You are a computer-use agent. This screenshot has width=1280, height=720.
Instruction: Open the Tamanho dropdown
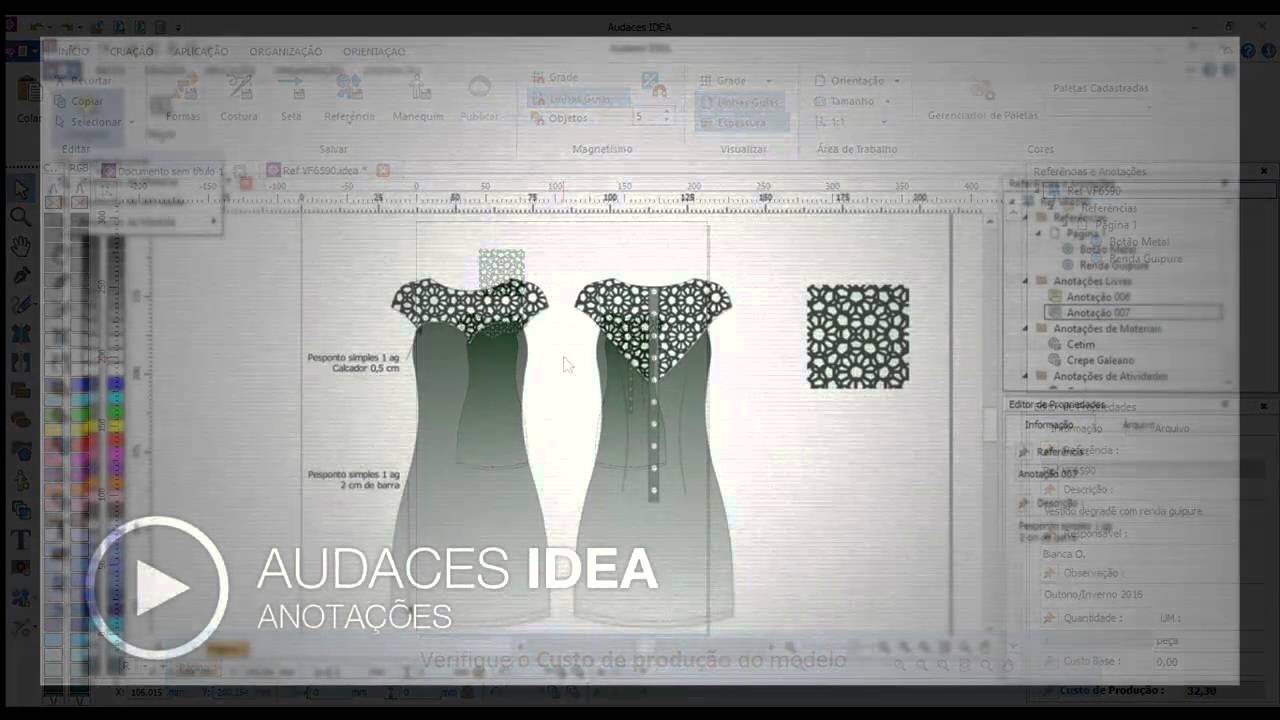click(851, 101)
